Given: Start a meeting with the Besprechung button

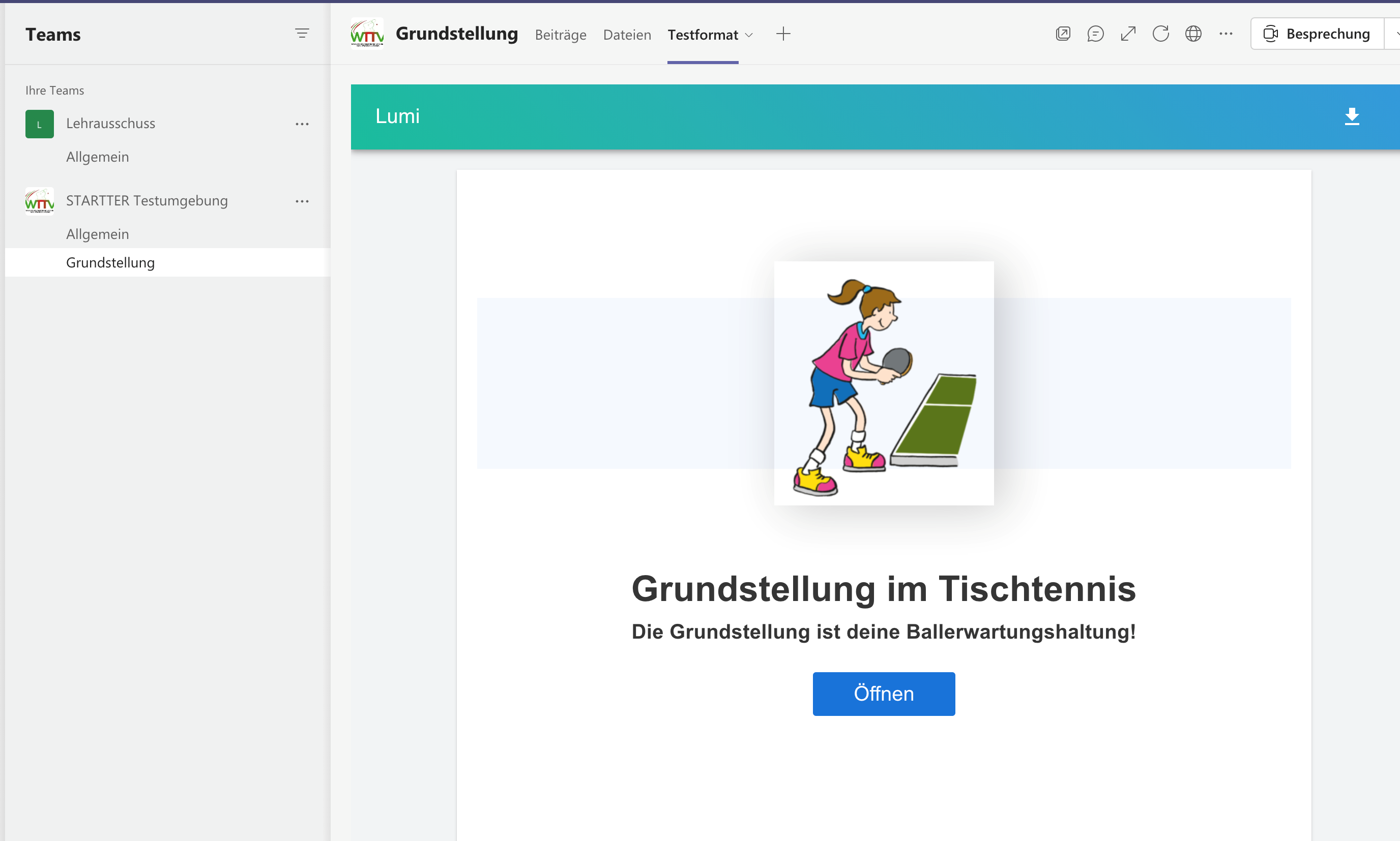Looking at the screenshot, I should click(x=1317, y=34).
